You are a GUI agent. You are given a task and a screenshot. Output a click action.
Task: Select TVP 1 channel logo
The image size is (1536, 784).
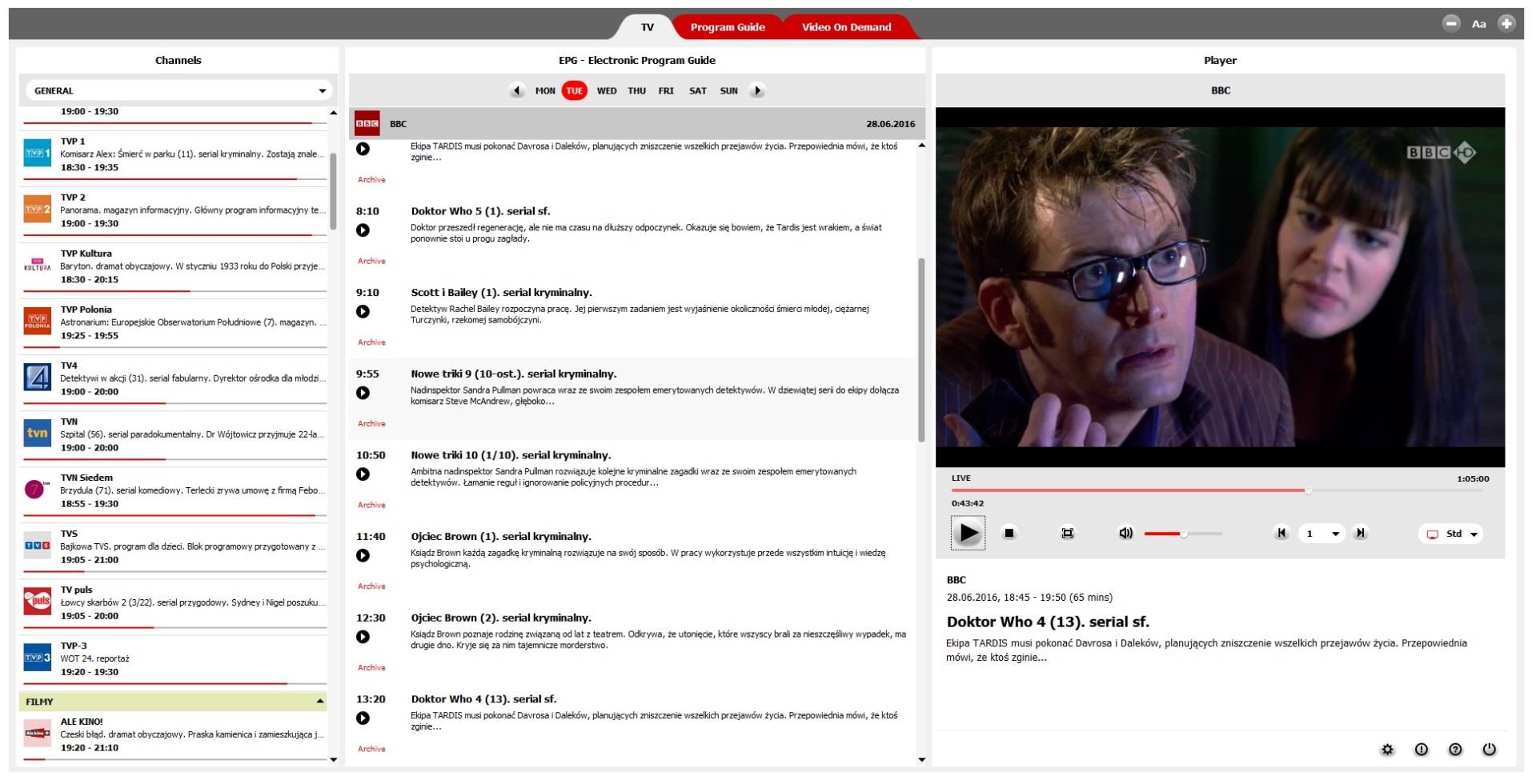[37, 153]
